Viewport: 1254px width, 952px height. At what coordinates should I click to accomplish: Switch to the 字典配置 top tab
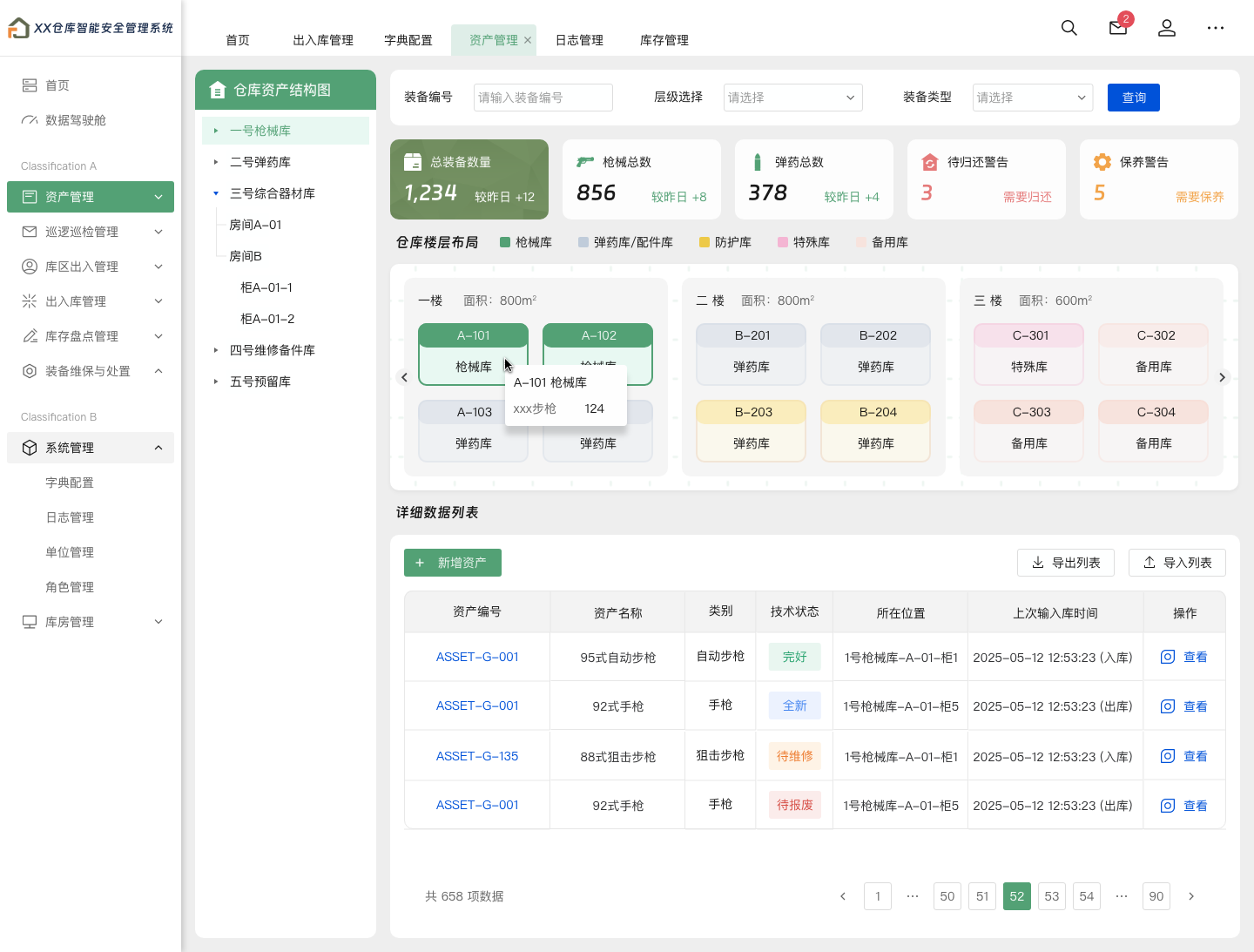pyautogui.click(x=408, y=40)
